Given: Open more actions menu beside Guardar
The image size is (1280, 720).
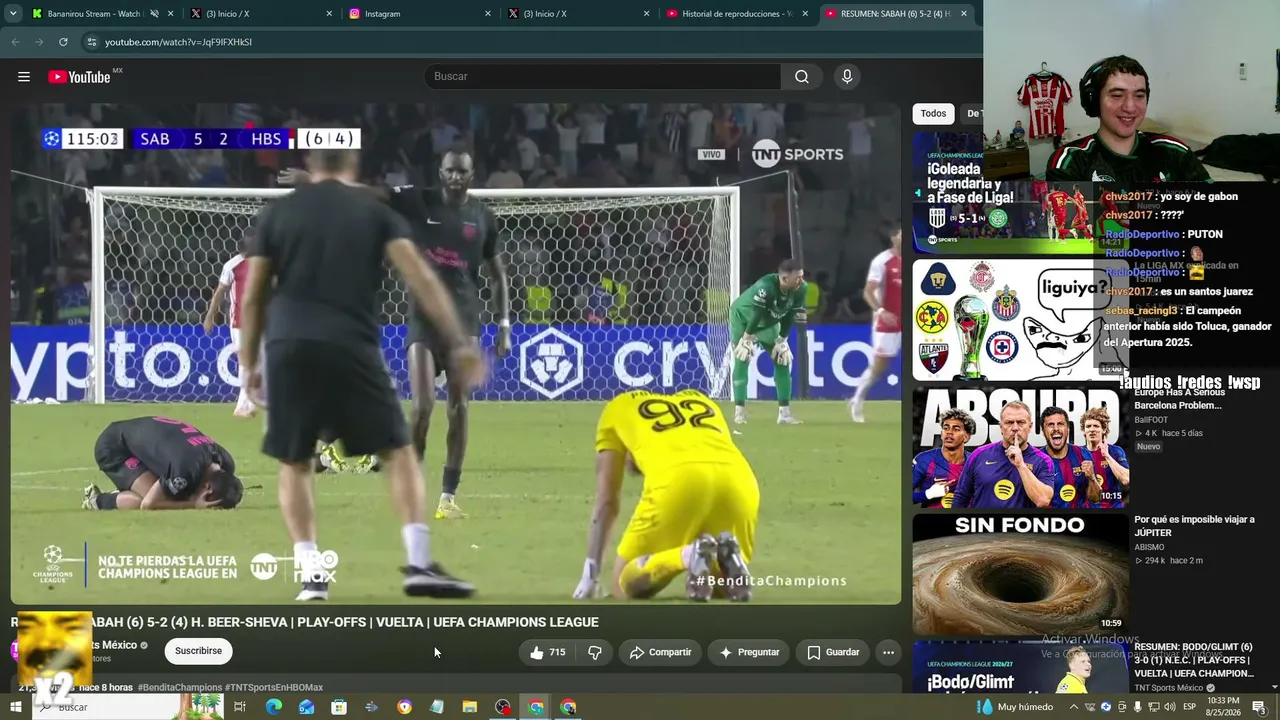Looking at the screenshot, I should (888, 652).
